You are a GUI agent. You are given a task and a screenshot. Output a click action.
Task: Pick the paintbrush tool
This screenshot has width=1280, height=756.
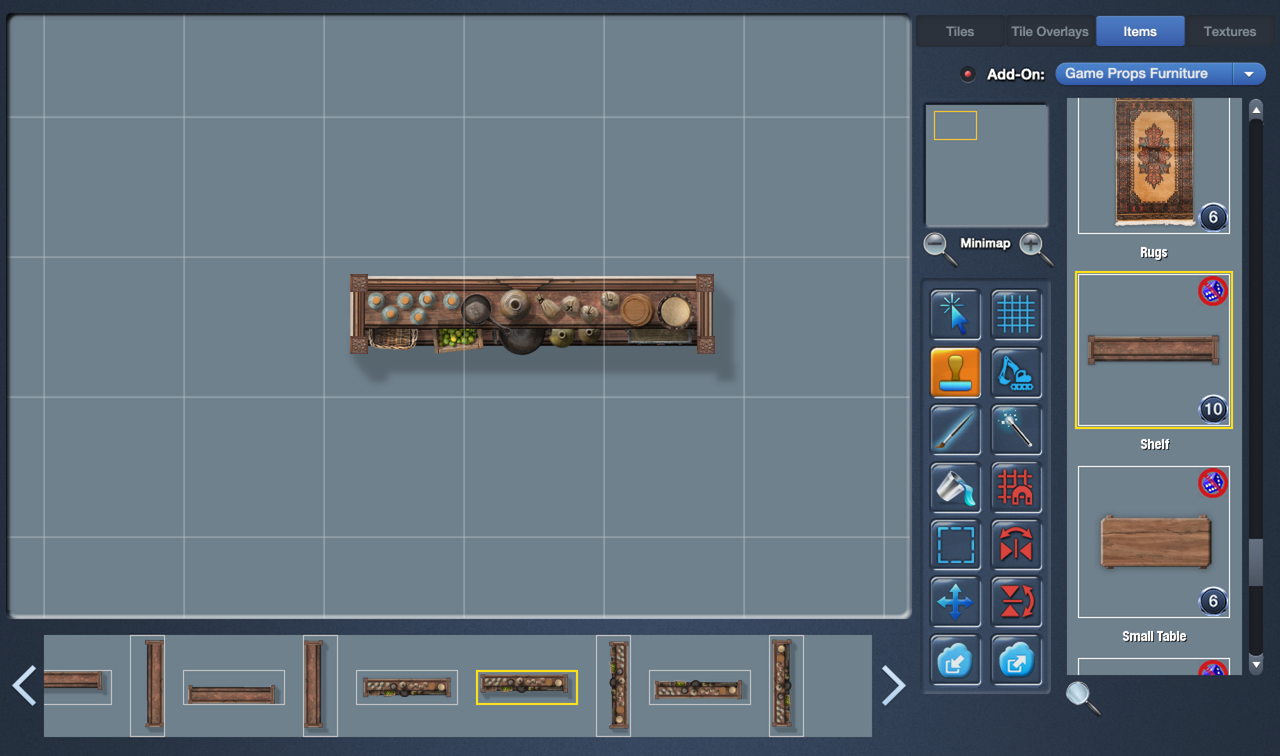pyautogui.click(x=955, y=430)
